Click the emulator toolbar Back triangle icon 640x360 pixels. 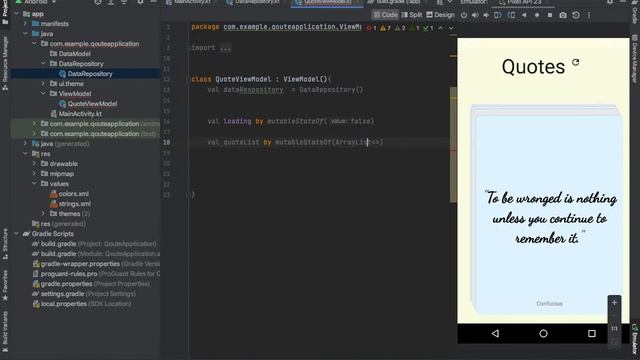tap(524, 15)
